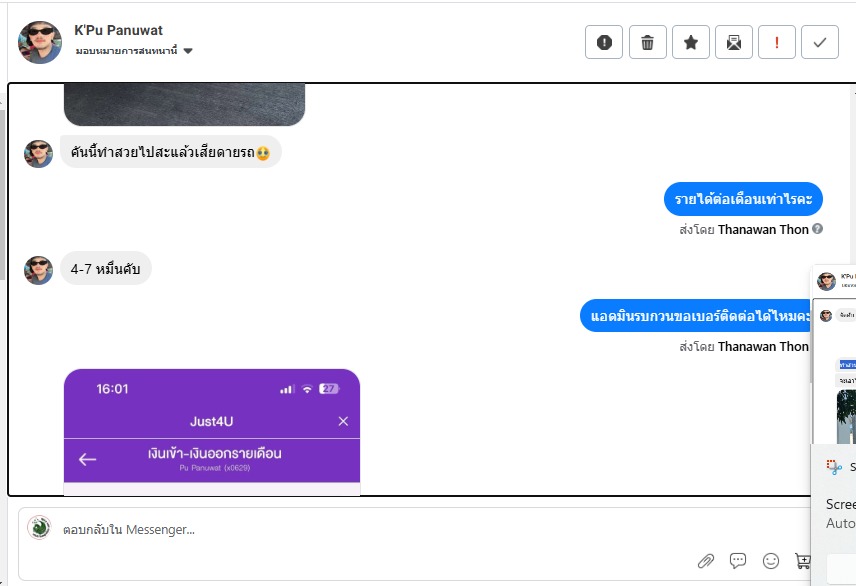Open the dark fabric image at the top of the chat
The height and width of the screenshot is (586, 856).
point(185,104)
